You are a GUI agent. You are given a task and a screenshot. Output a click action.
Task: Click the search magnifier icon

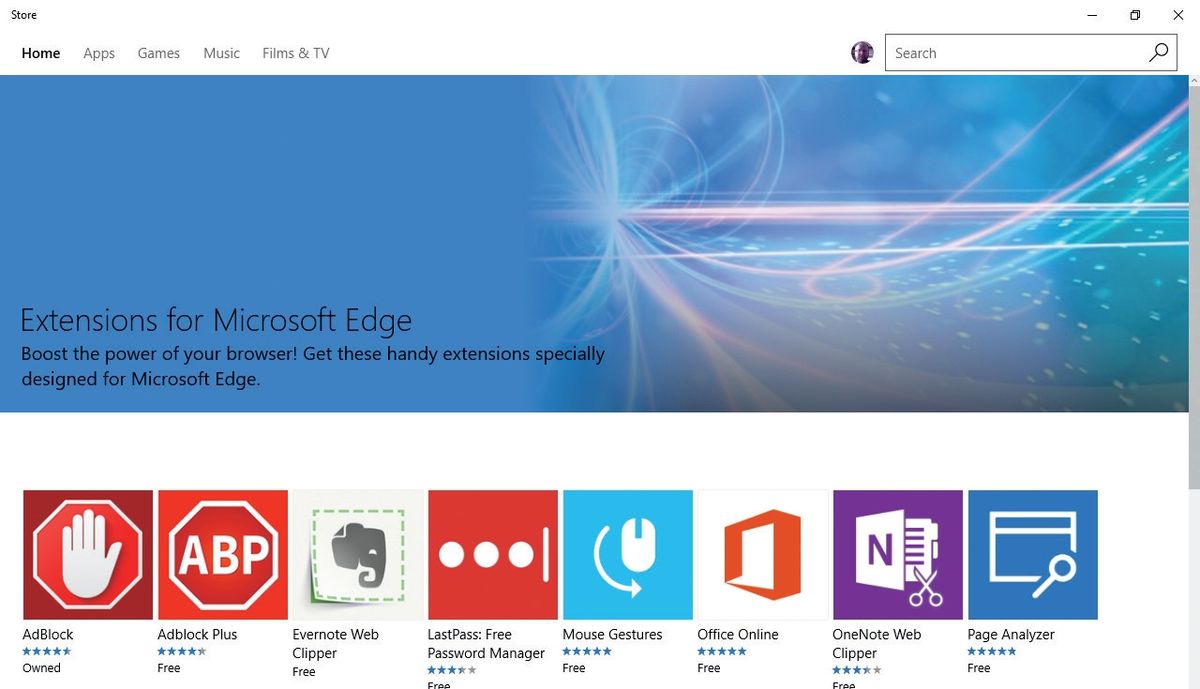(x=1158, y=51)
